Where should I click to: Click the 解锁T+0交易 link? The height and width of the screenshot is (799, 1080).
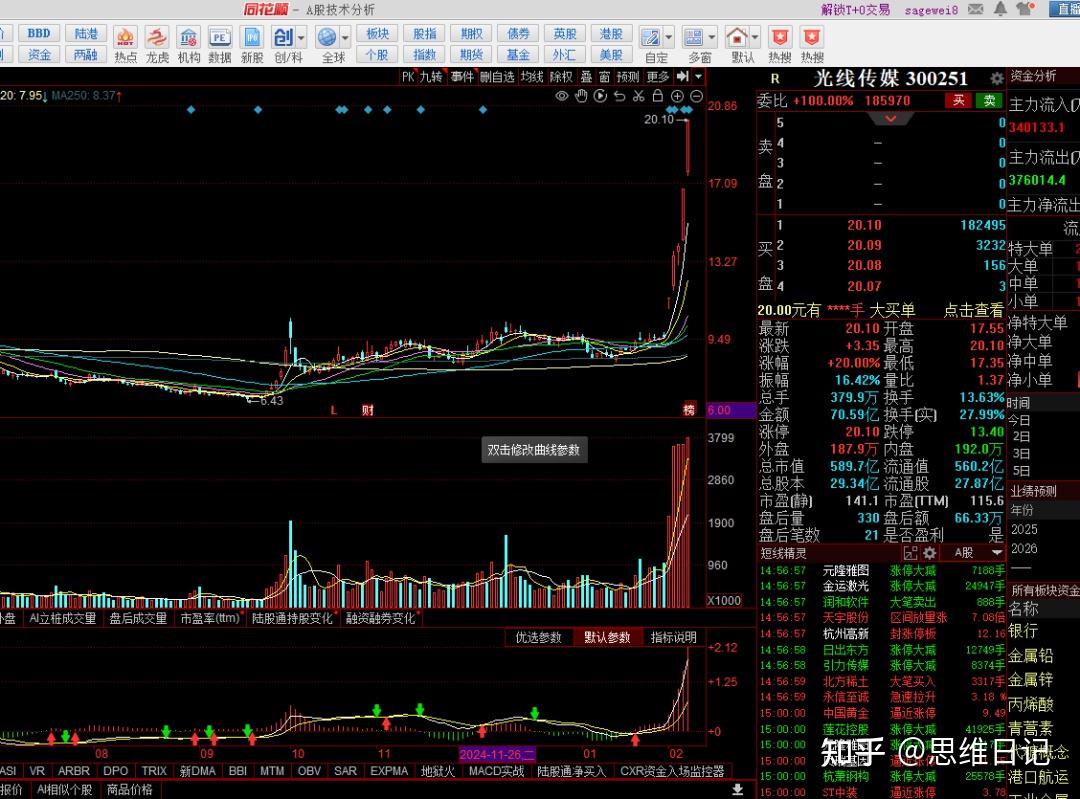tap(855, 10)
